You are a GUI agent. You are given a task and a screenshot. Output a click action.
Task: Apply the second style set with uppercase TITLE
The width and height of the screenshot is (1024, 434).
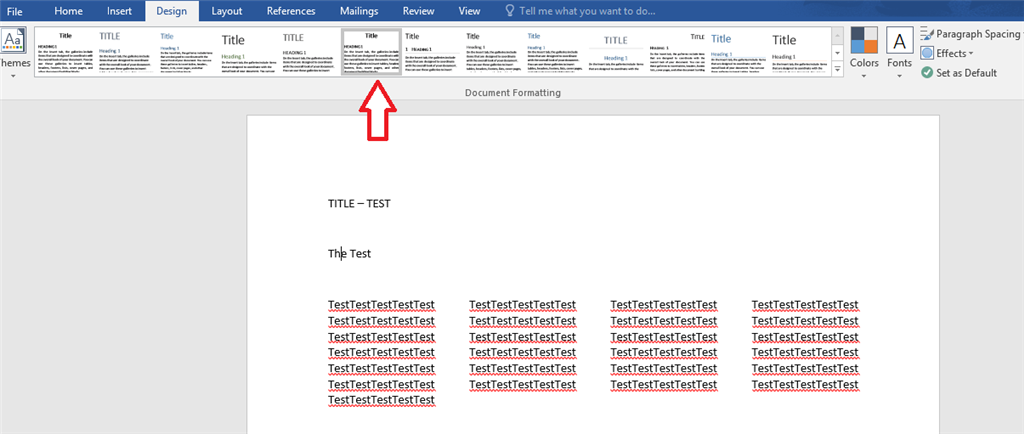pyautogui.click(x=126, y=52)
